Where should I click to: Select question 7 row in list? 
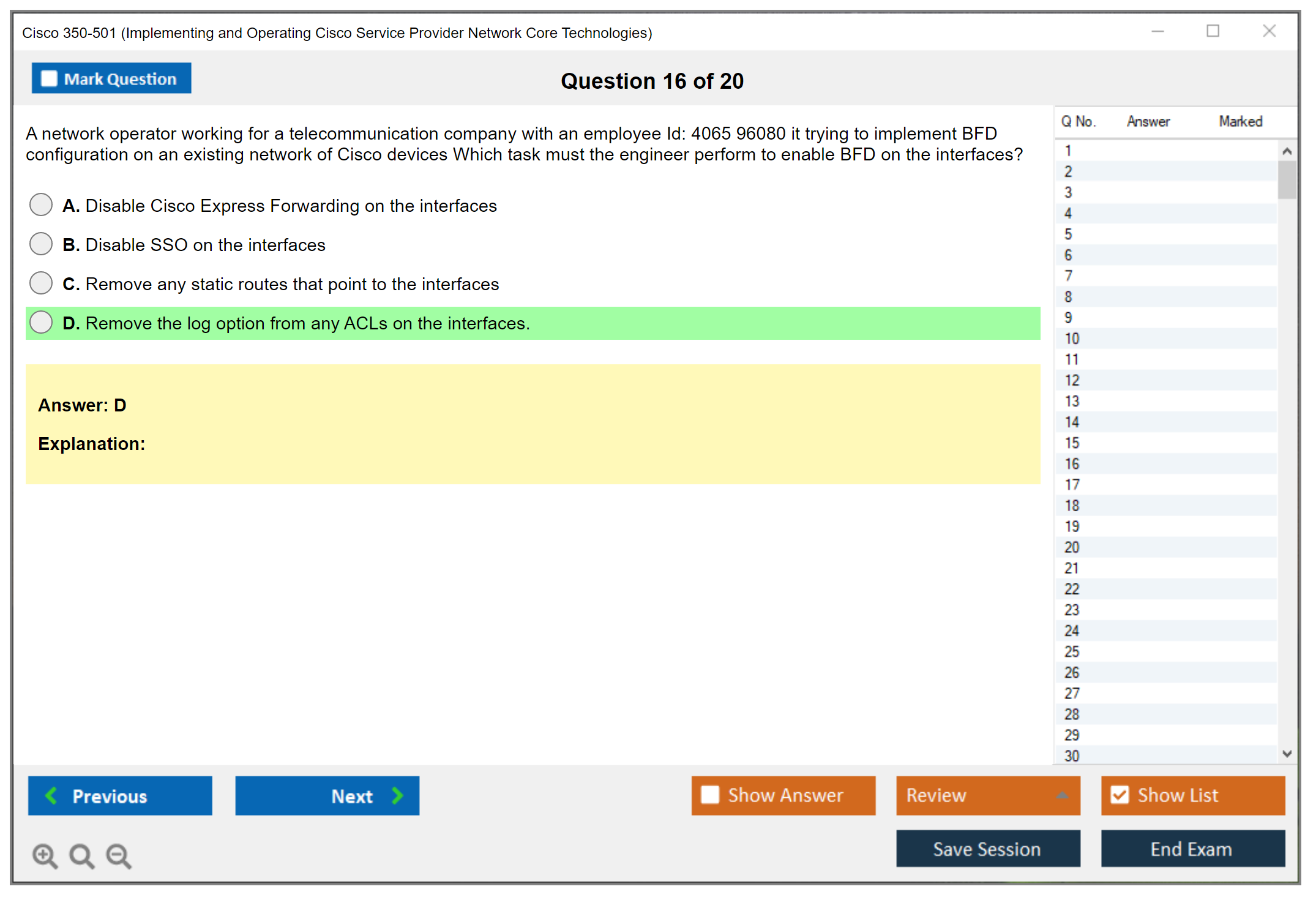[1068, 276]
